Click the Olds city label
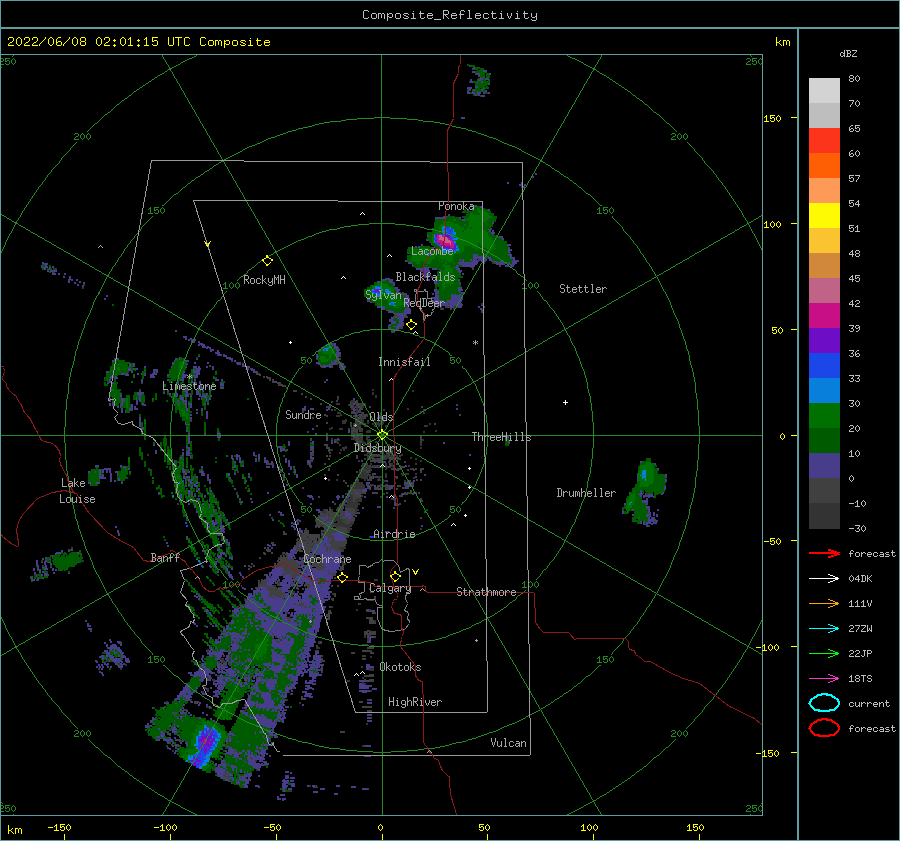The image size is (900, 841). coord(381,417)
